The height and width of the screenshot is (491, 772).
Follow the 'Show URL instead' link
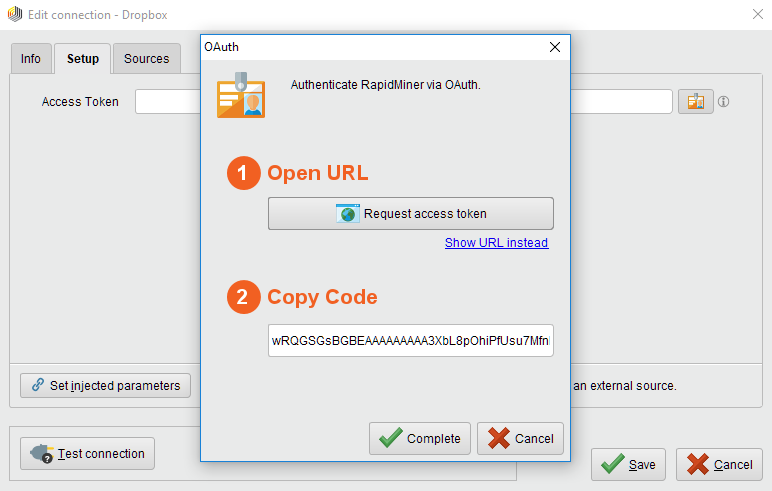[496, 243]
